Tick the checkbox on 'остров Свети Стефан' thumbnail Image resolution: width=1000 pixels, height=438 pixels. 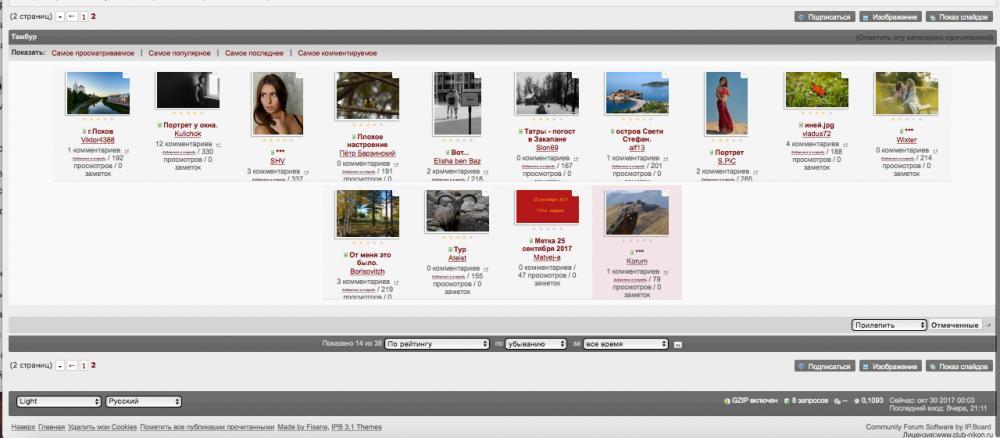665,75
